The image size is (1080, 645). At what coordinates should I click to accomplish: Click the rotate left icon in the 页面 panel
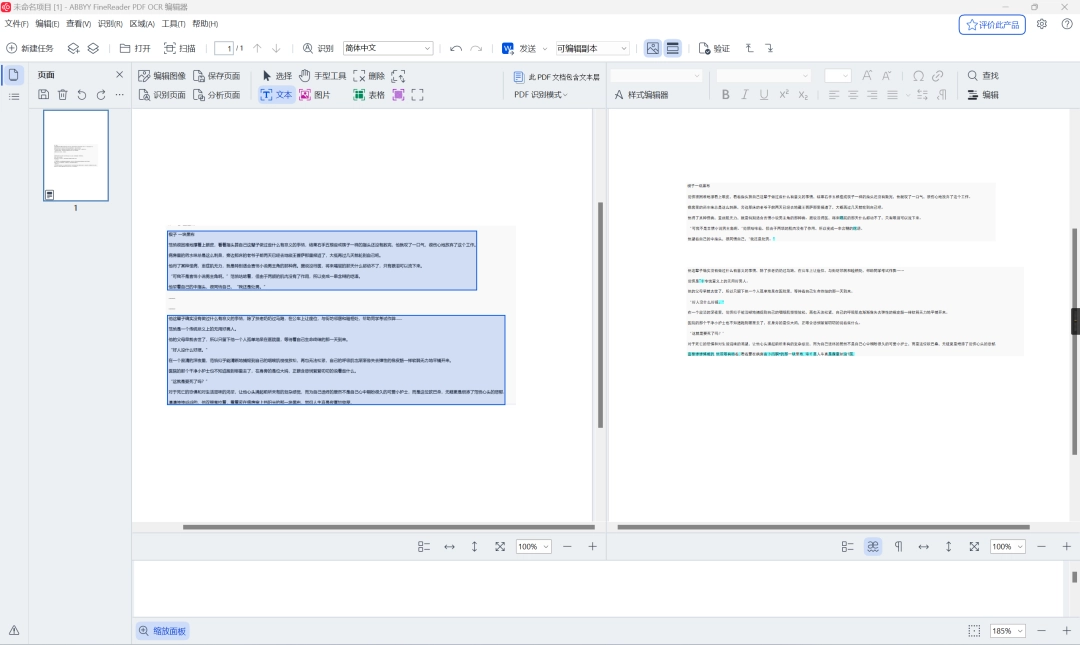click(82, 94)
